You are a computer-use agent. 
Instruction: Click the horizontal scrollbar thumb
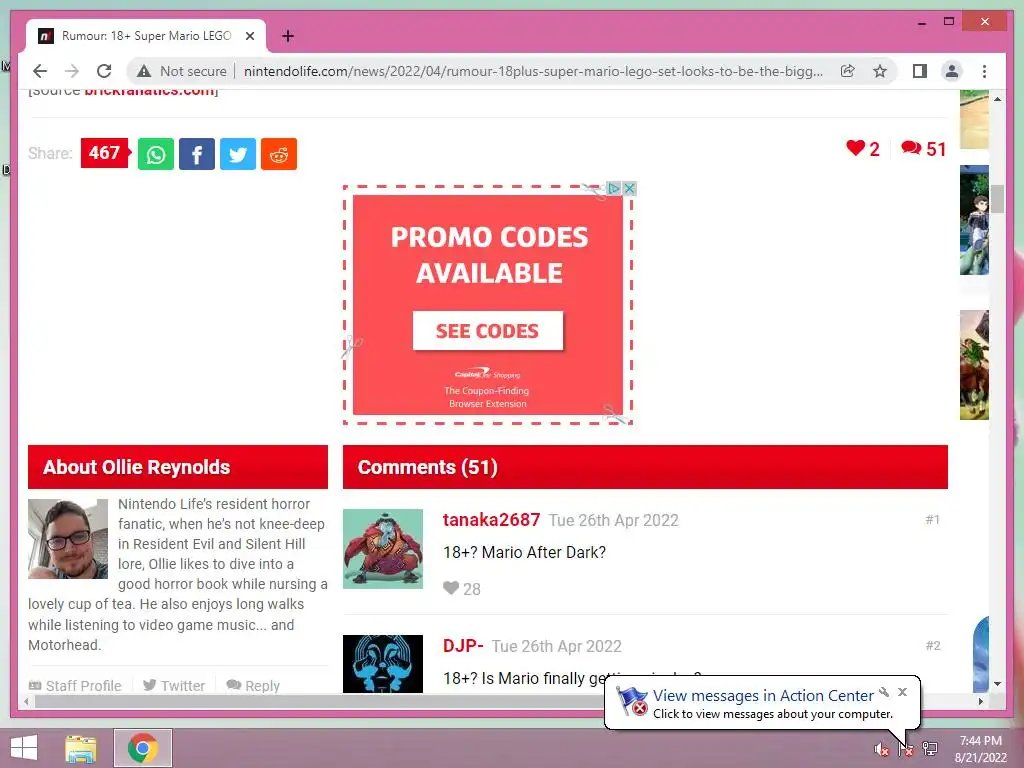click(x=320, y=701)
